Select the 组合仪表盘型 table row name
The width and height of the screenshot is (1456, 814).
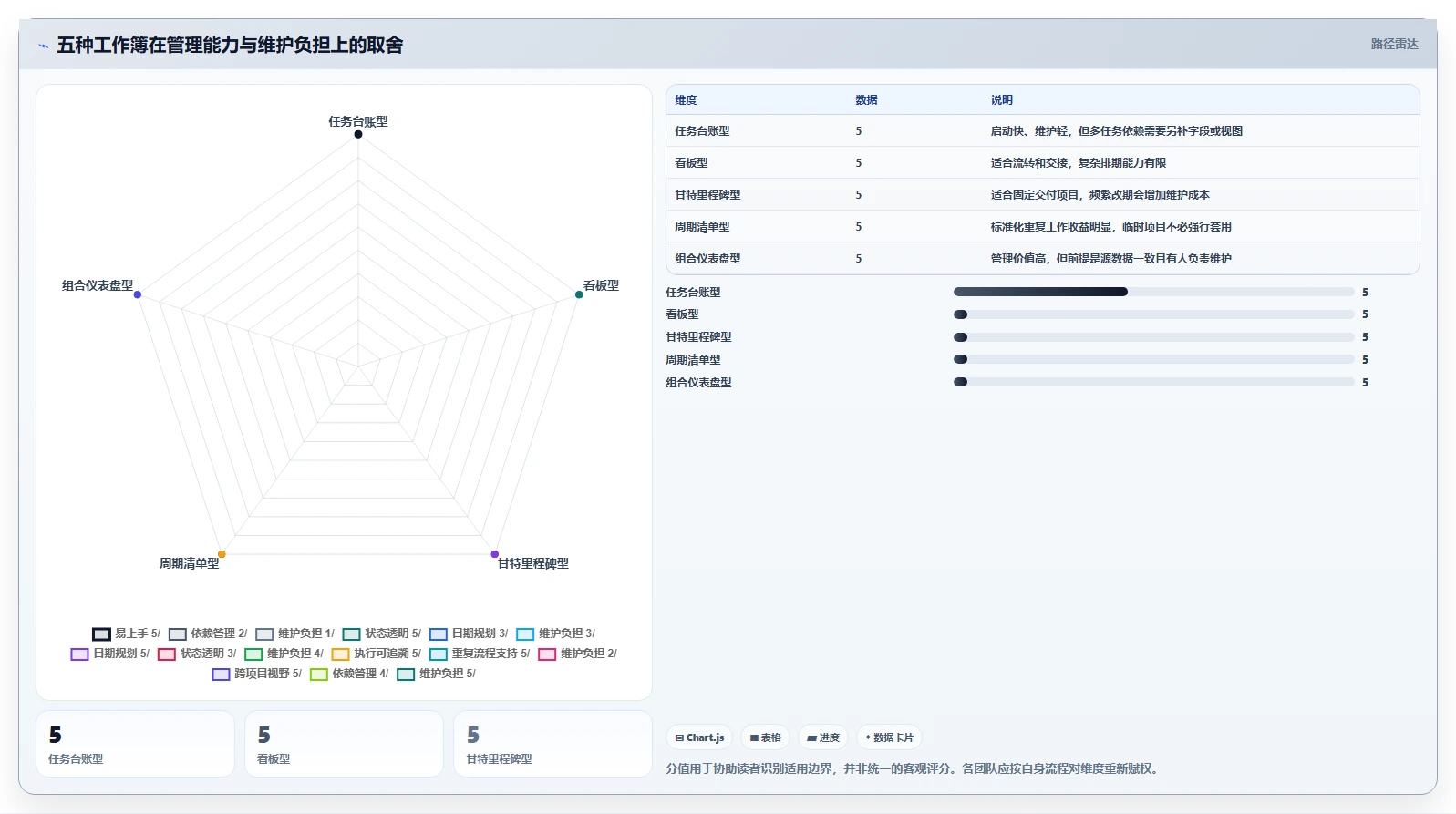click(707, 259)
